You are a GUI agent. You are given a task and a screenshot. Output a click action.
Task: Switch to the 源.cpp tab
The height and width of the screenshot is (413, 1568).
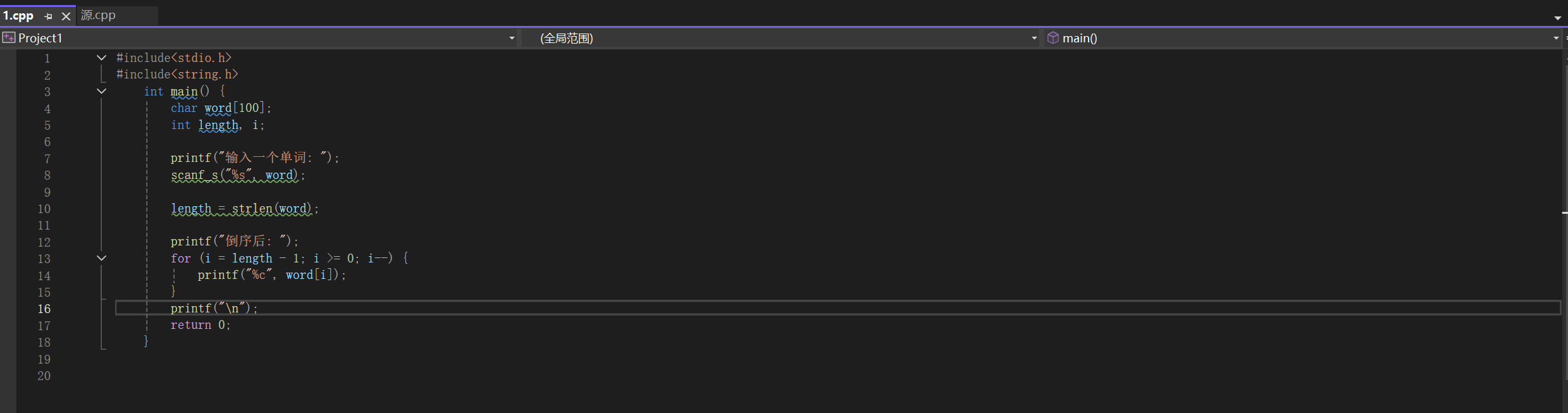tap(99, 15)
